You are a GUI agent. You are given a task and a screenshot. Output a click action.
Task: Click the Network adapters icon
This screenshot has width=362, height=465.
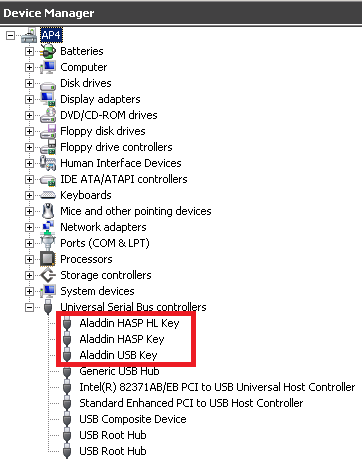(x=48, y=227)
